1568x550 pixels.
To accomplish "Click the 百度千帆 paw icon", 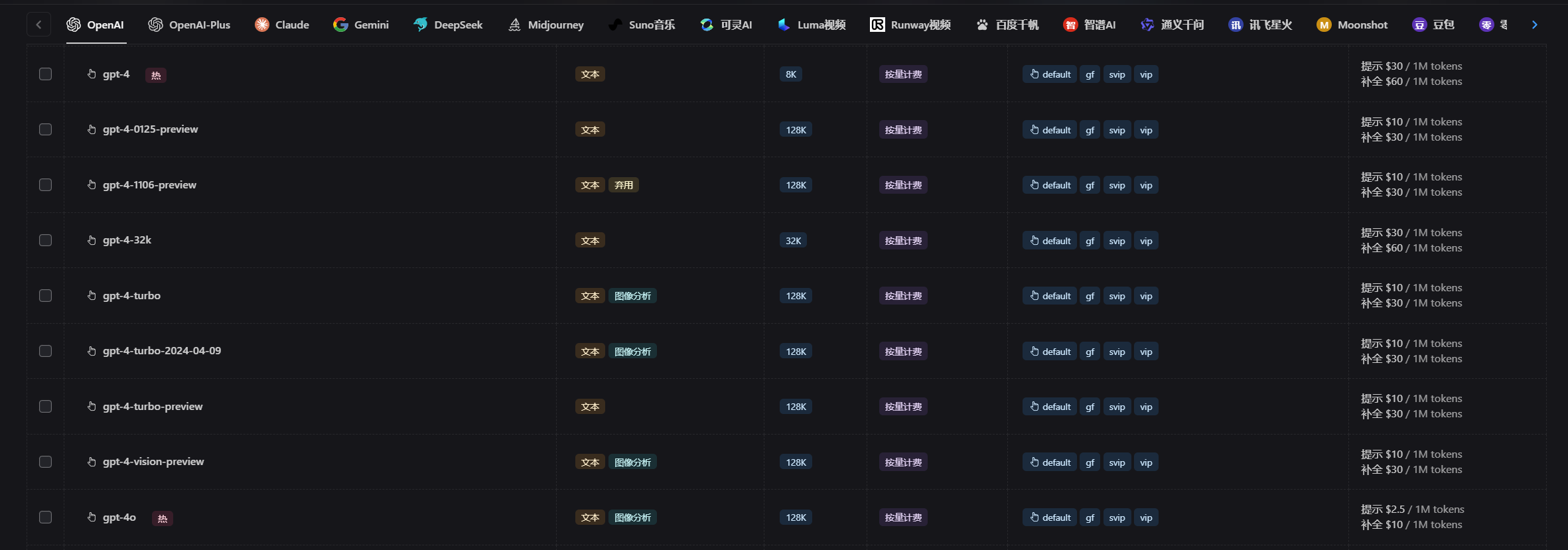I will point(982,25).
